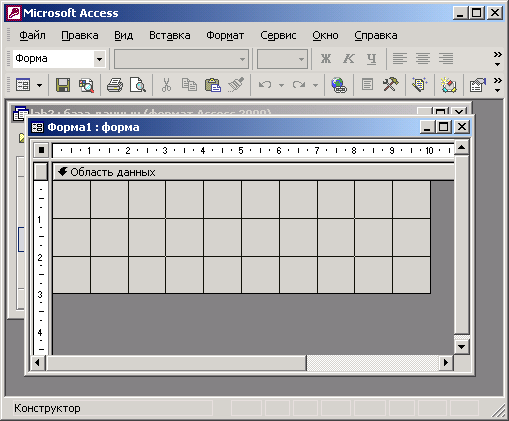This screenshot has height=421, width=509.
Task: Toggle Underline with the Ч button
Action: point(371,59)
